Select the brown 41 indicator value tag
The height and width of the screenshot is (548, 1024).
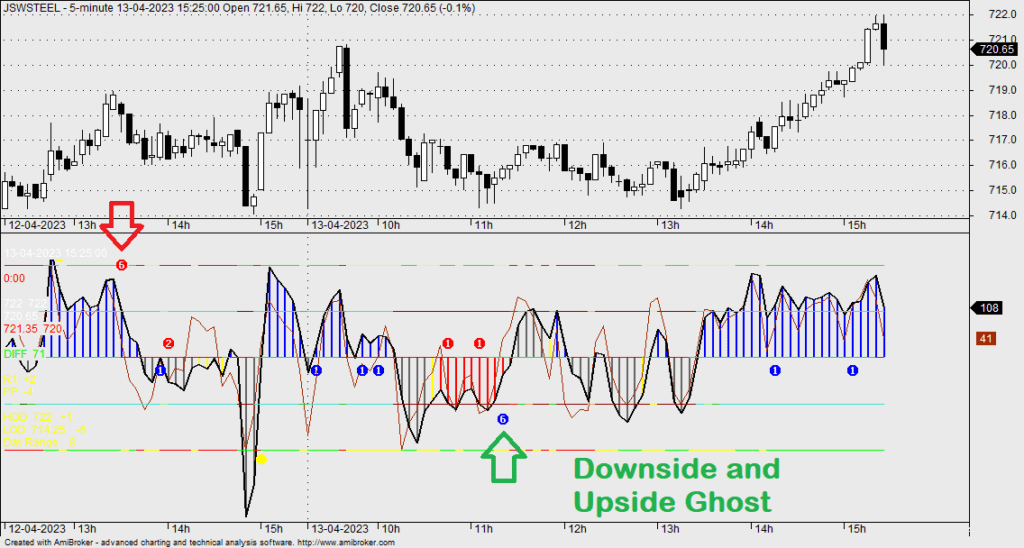coord(986,338)
